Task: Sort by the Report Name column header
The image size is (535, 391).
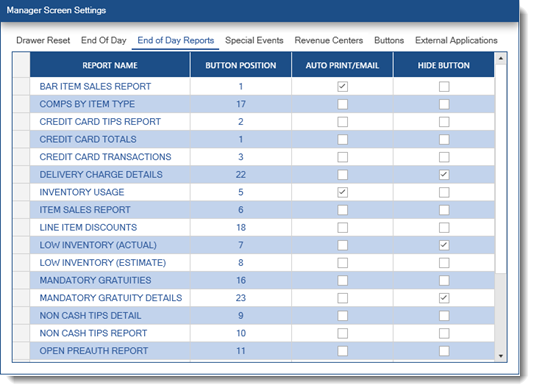Action: click(x=110, y=65)
